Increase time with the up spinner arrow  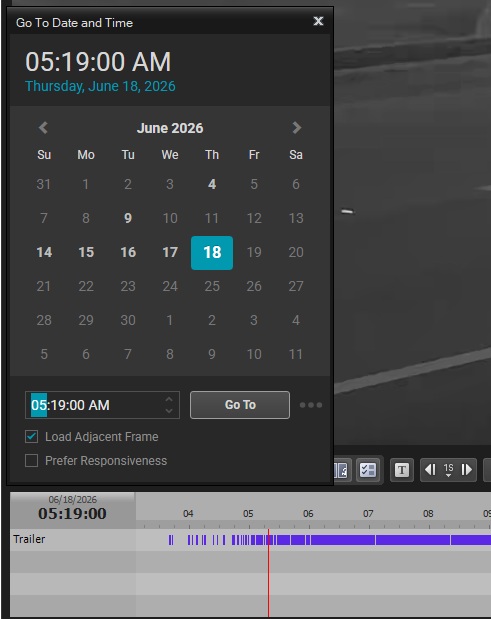pos(169,400)
